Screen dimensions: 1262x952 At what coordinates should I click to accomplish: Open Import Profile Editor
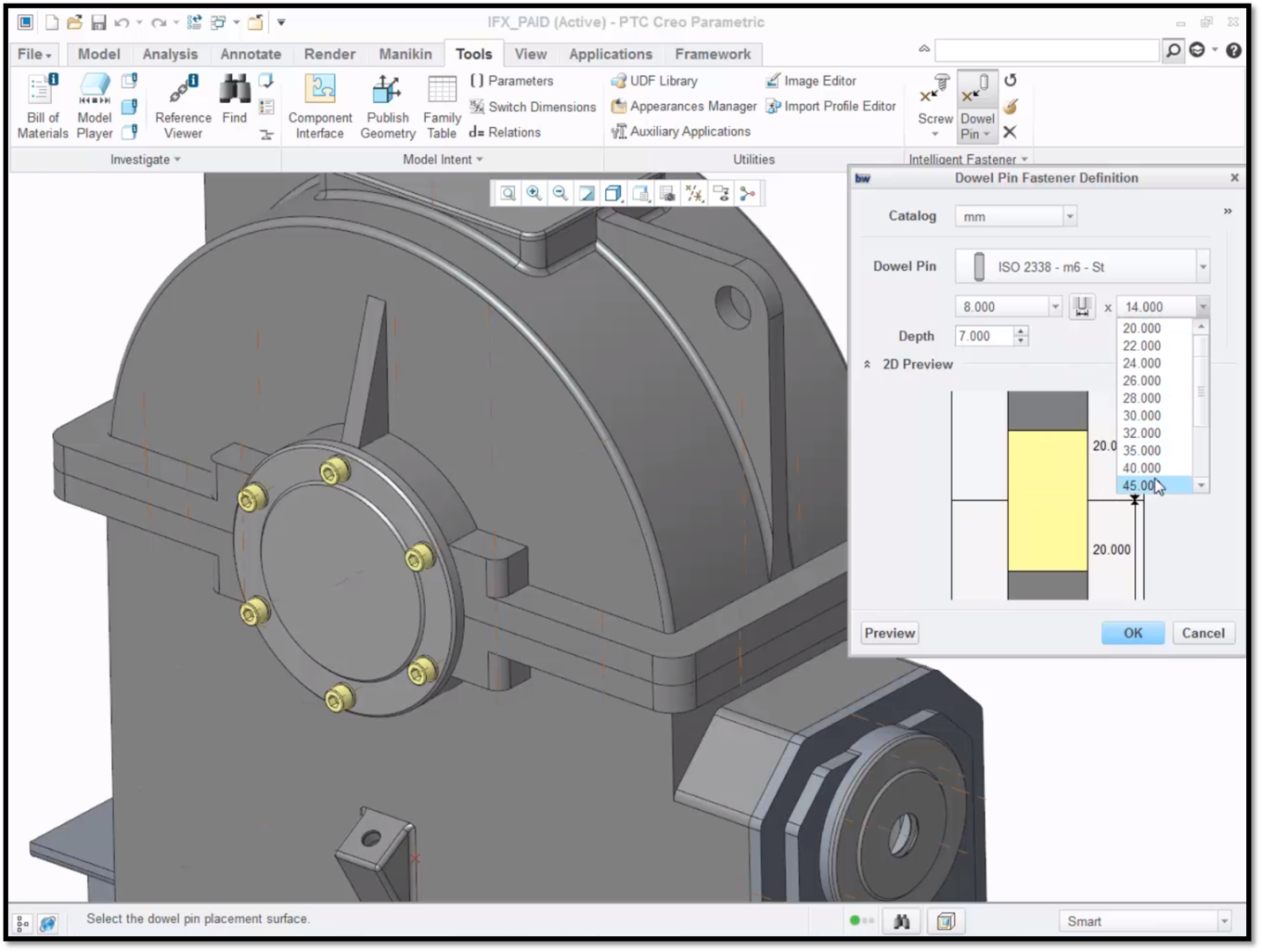[831, 106]
